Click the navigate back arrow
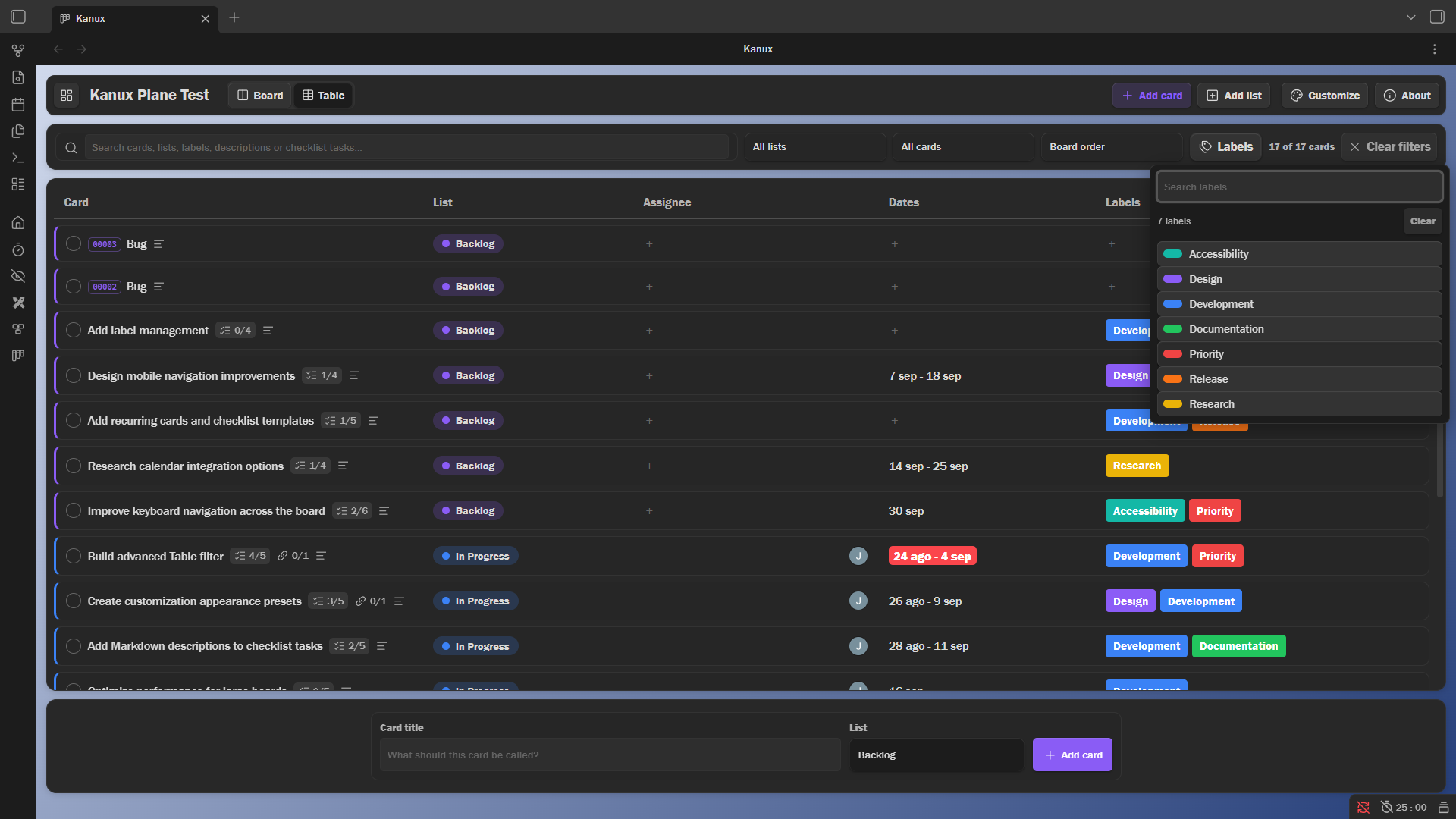The width and height of the screenshot is (1456, 819). coord(58,49)
